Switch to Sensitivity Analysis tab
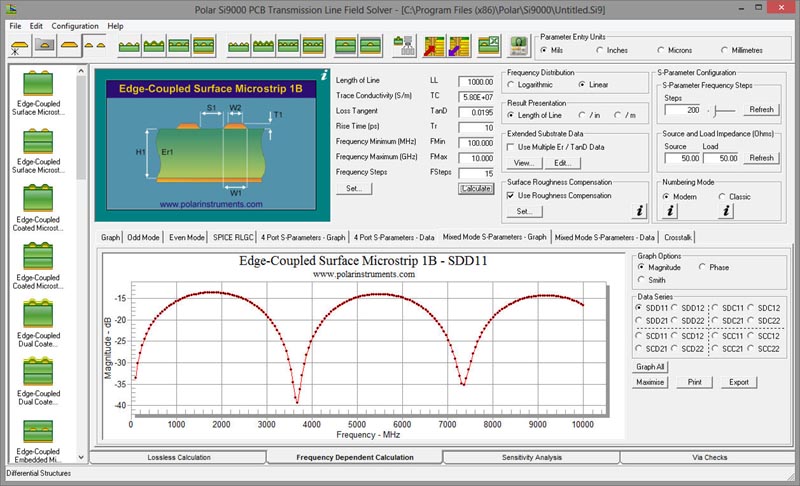 tap(532, 457)
